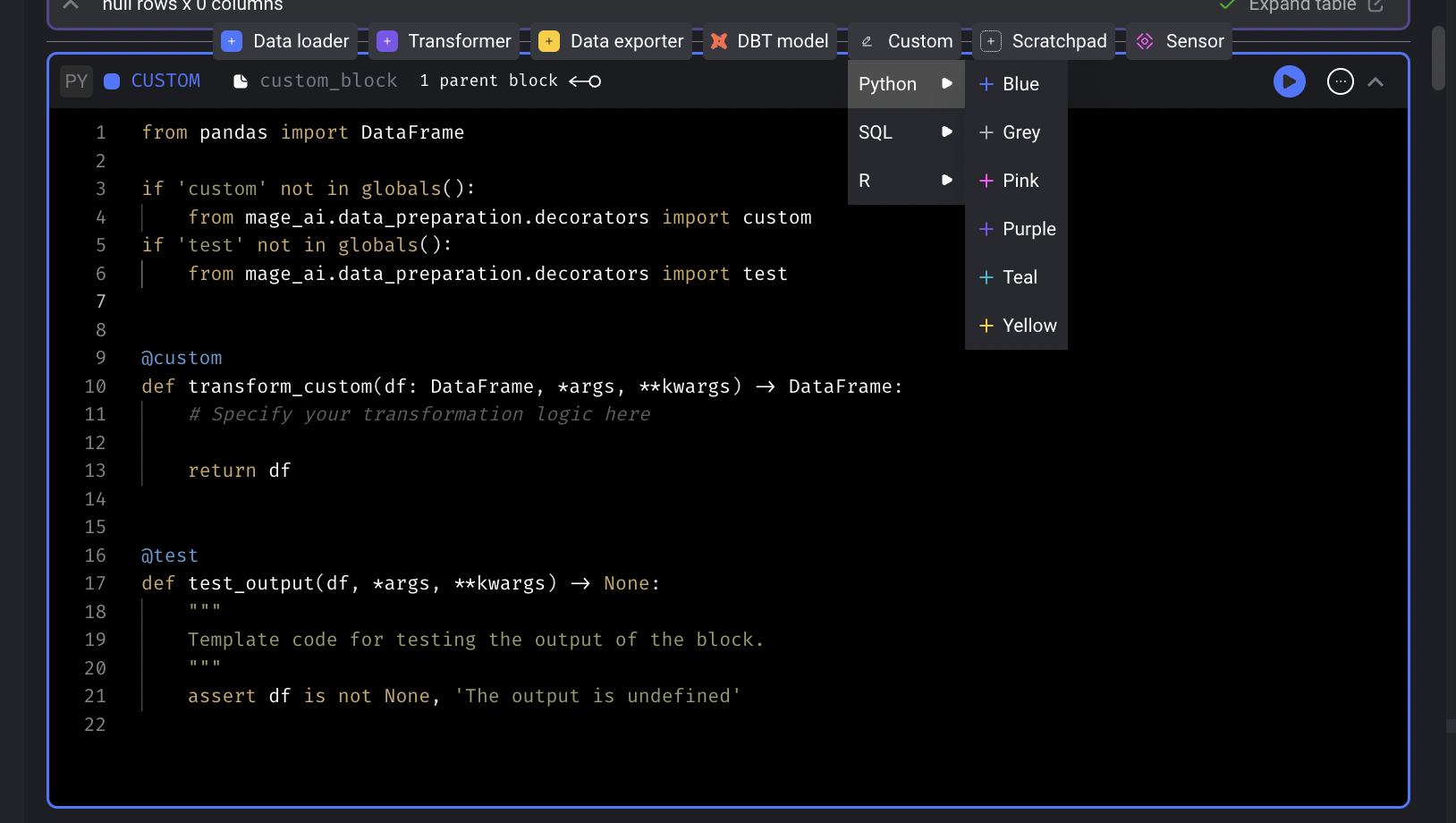This screenshot has height=823, width=1456.
Task: Open the SQL submenu
Action: [906, 132]
